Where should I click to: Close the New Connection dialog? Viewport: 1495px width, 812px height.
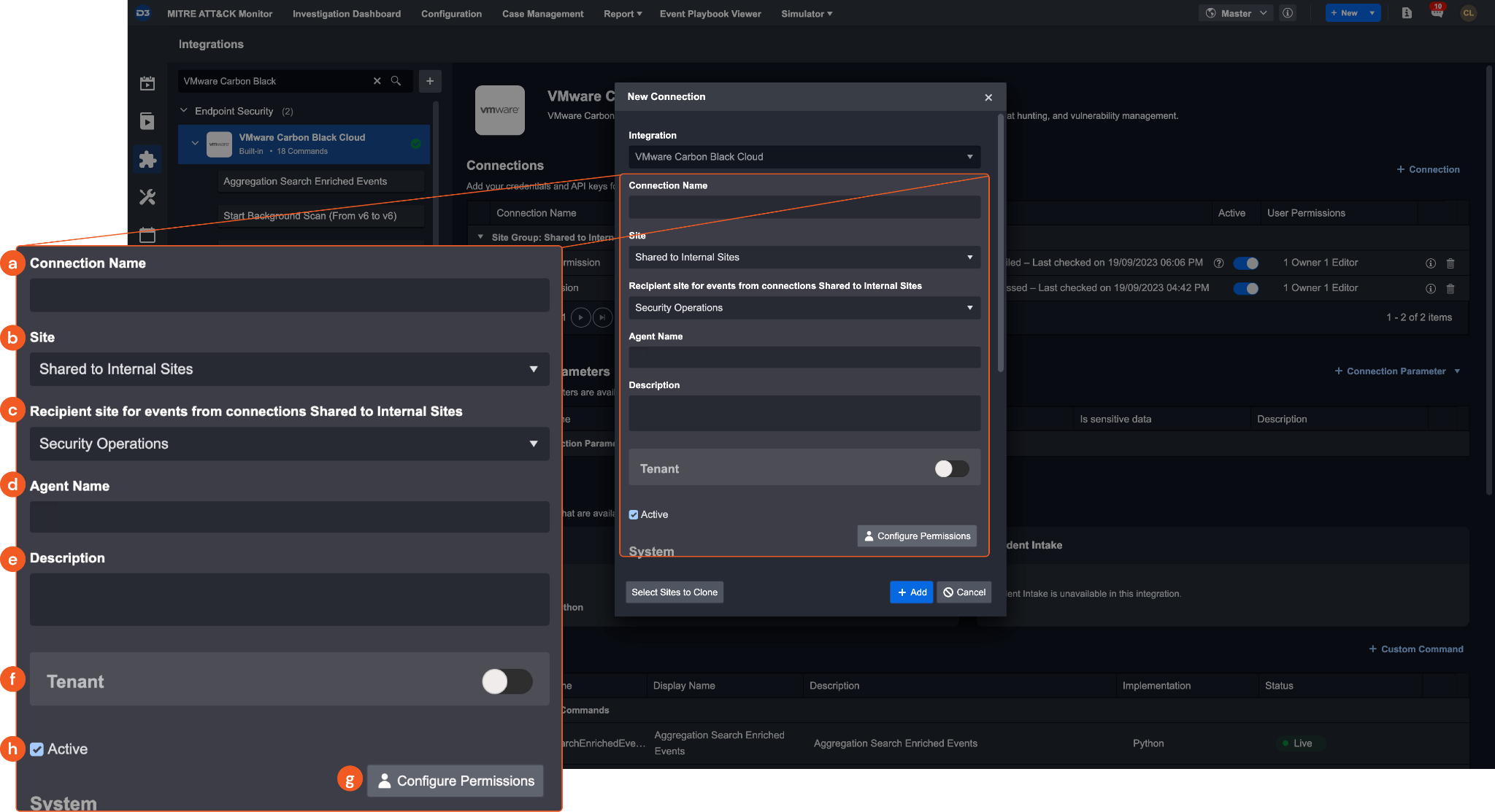coord(988,97)
